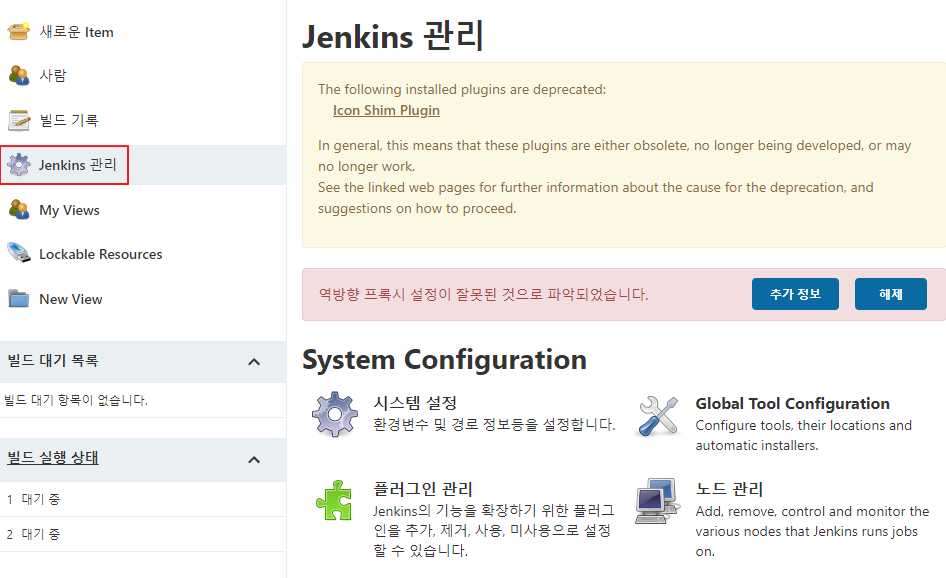Viewport: 946px width, 578px height.
Task: Click the System Configuration heading
Action: 444,360
